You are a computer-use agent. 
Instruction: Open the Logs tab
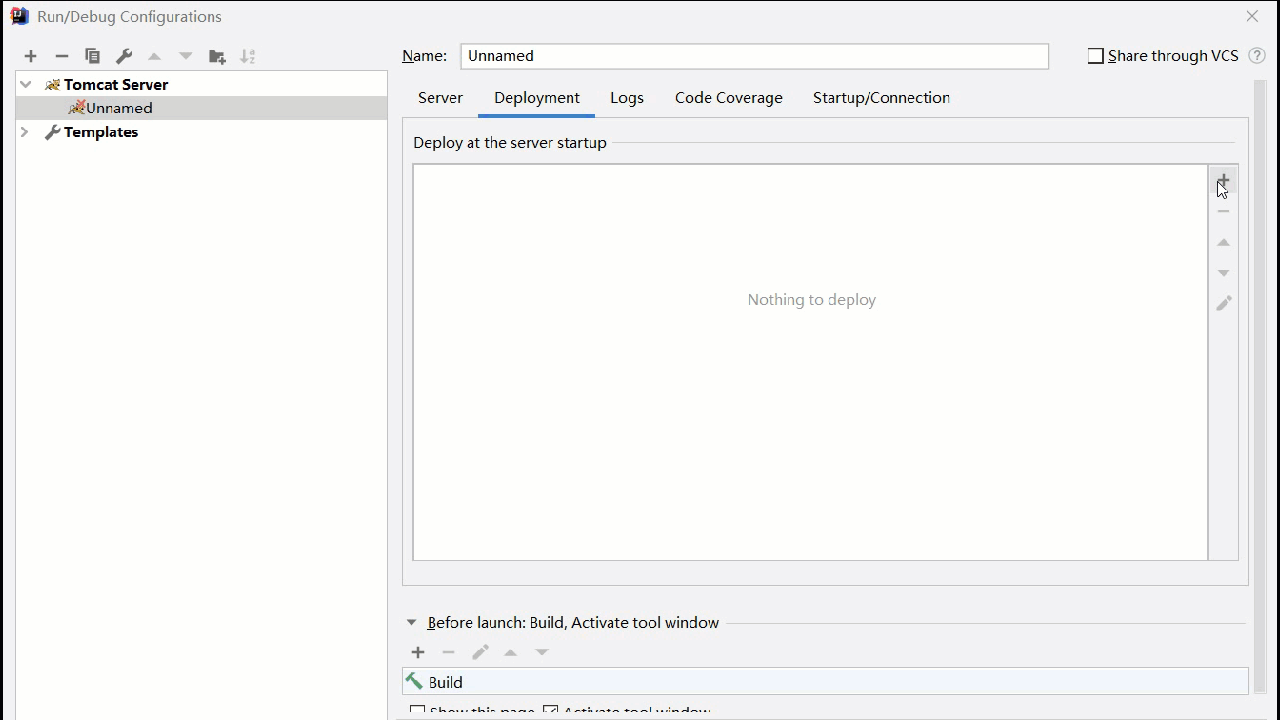pos(627,98)
